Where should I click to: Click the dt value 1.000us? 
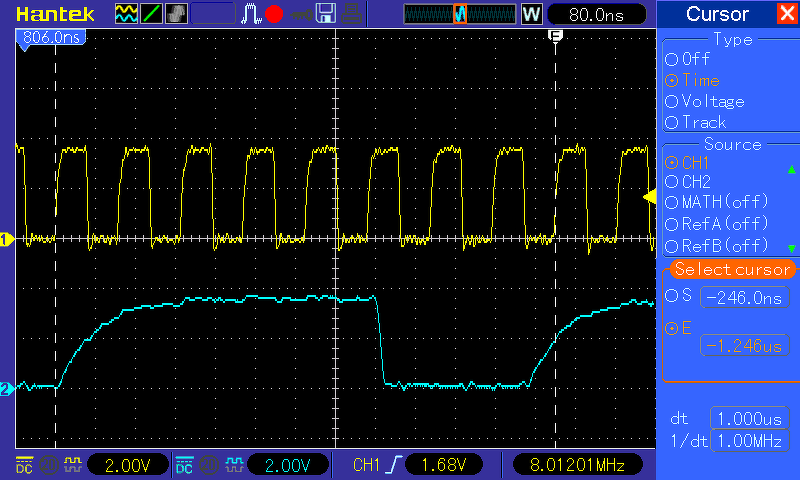[749, 419]
